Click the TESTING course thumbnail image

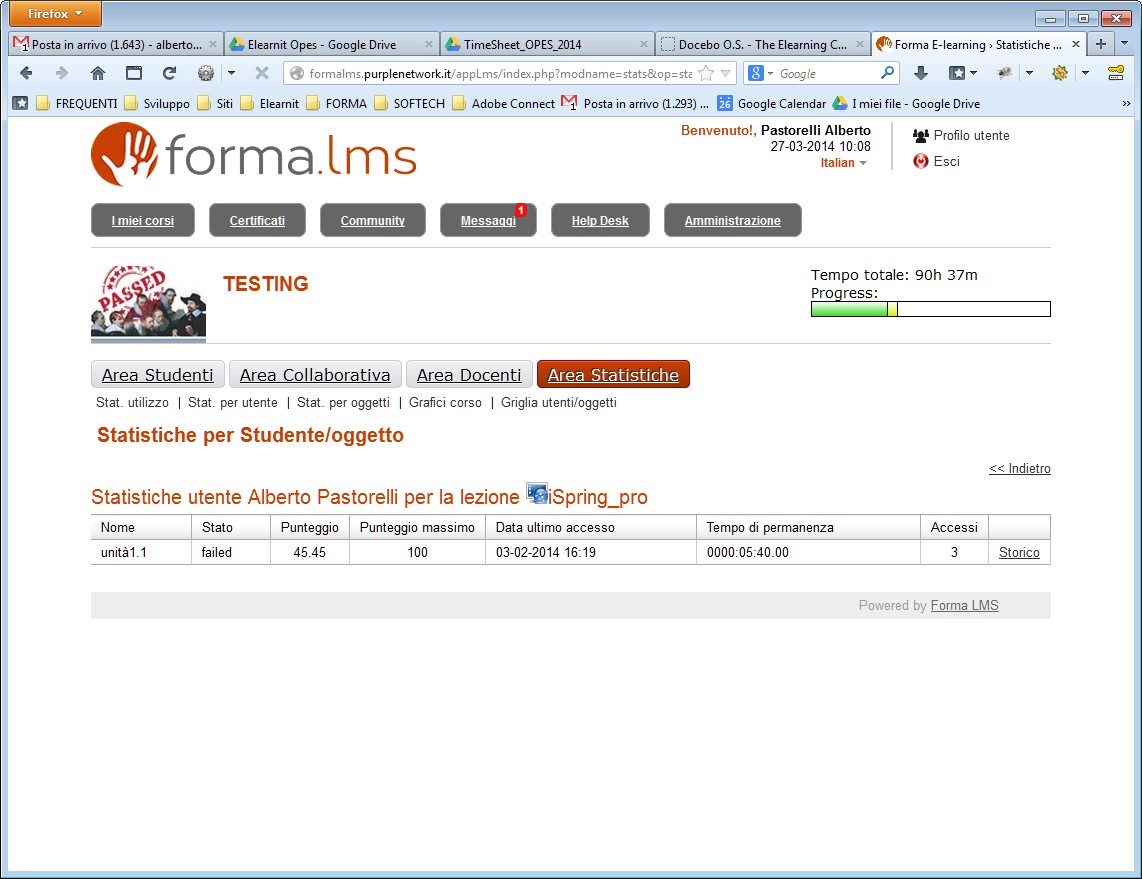[148, 303]
